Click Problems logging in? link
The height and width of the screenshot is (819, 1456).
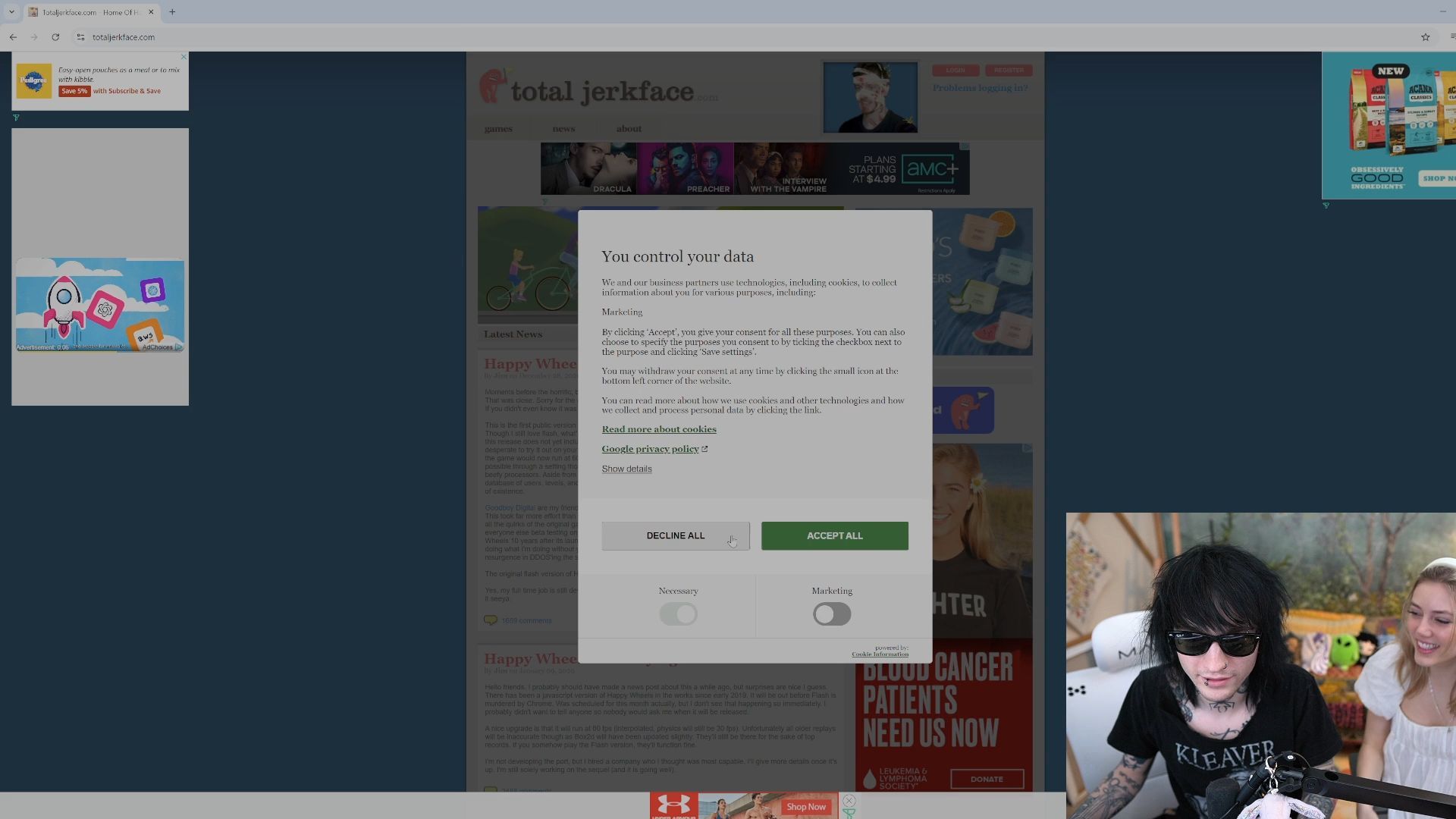coord(980,88)
